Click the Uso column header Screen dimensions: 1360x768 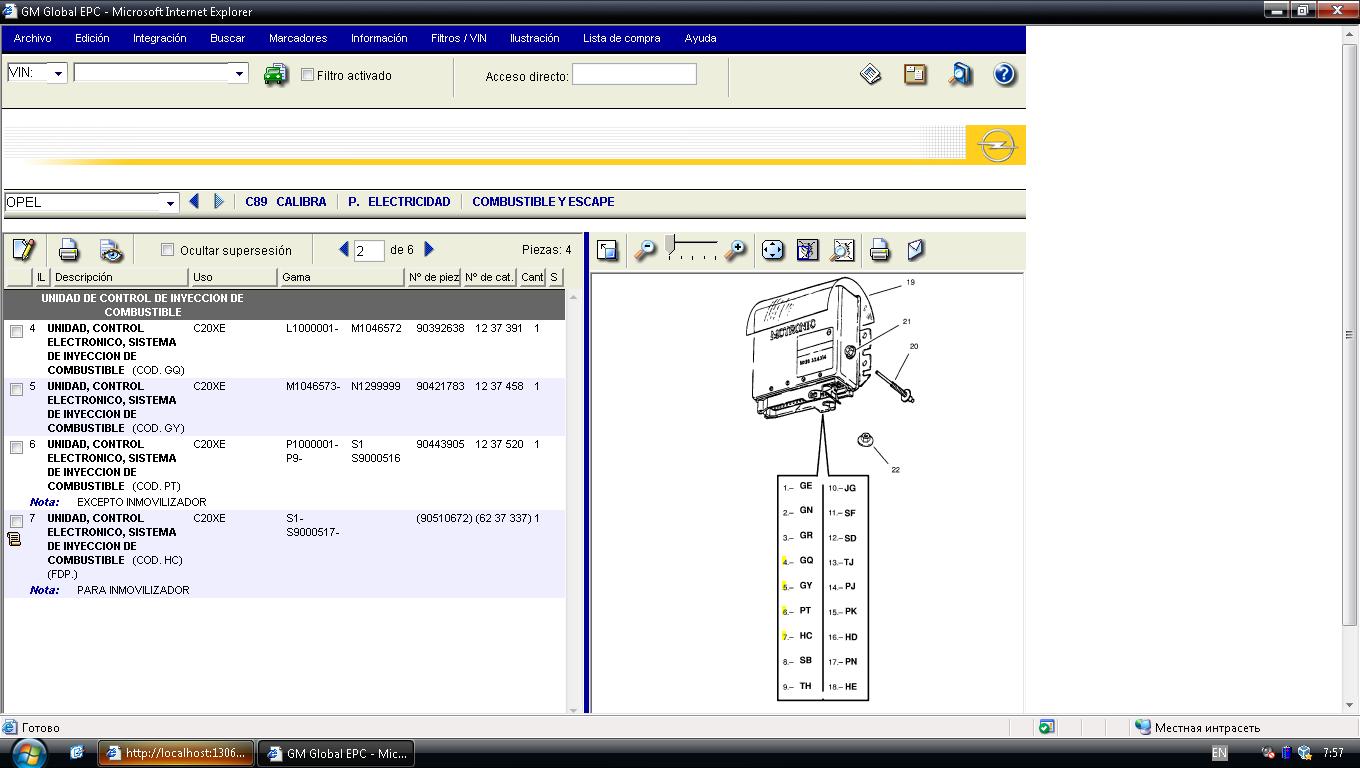[233, 277]
